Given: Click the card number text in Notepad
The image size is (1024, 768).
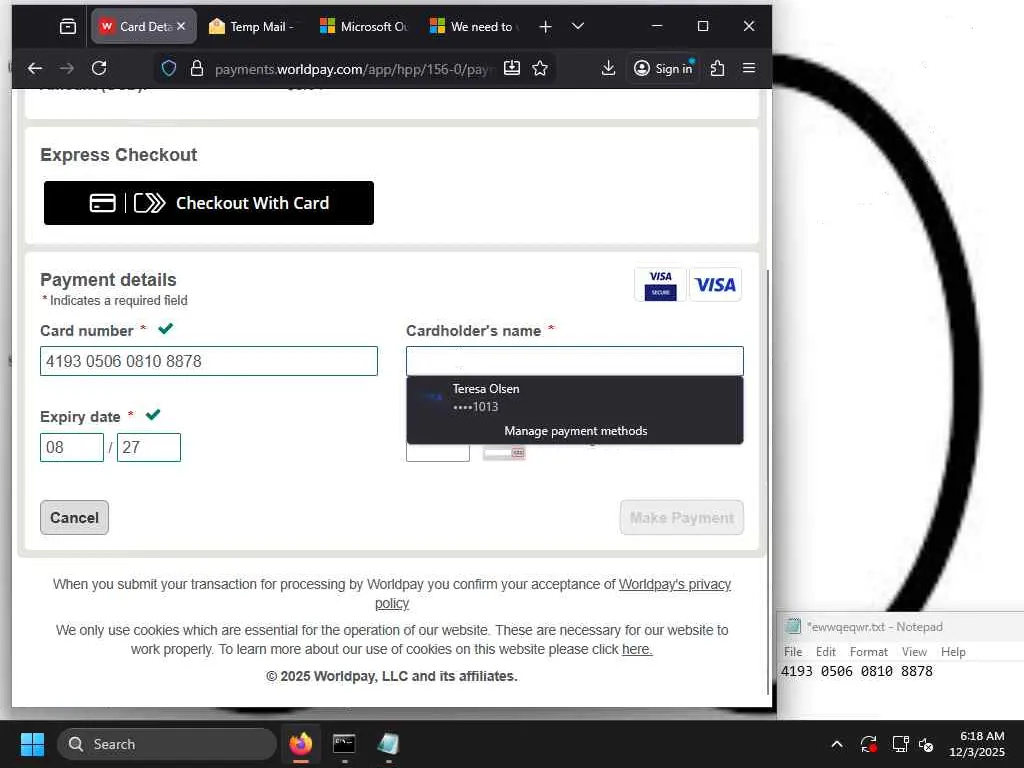Looking at the screenshot, I should click(x=857, y=671).
